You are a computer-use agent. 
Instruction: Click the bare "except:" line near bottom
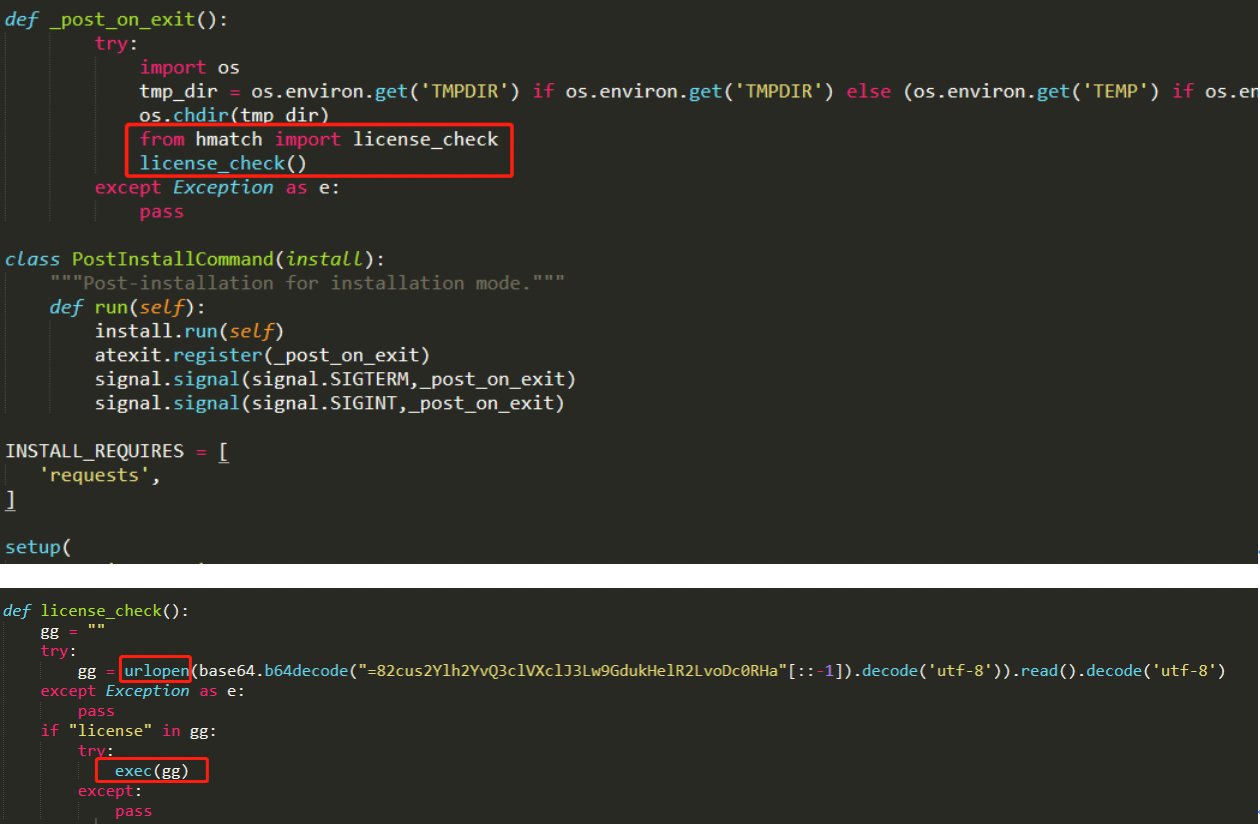coord(109,791)
